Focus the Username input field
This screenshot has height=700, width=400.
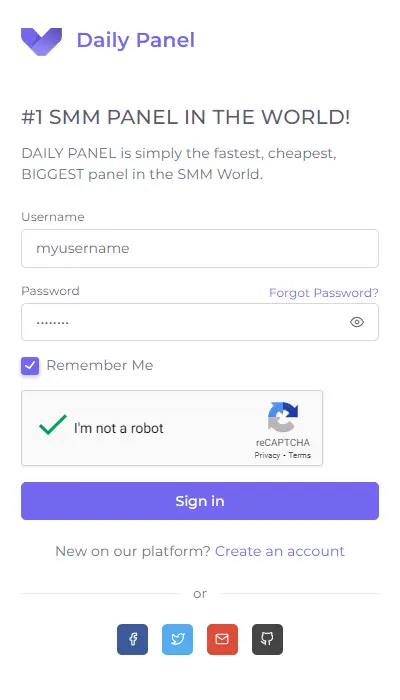[200, 249]
